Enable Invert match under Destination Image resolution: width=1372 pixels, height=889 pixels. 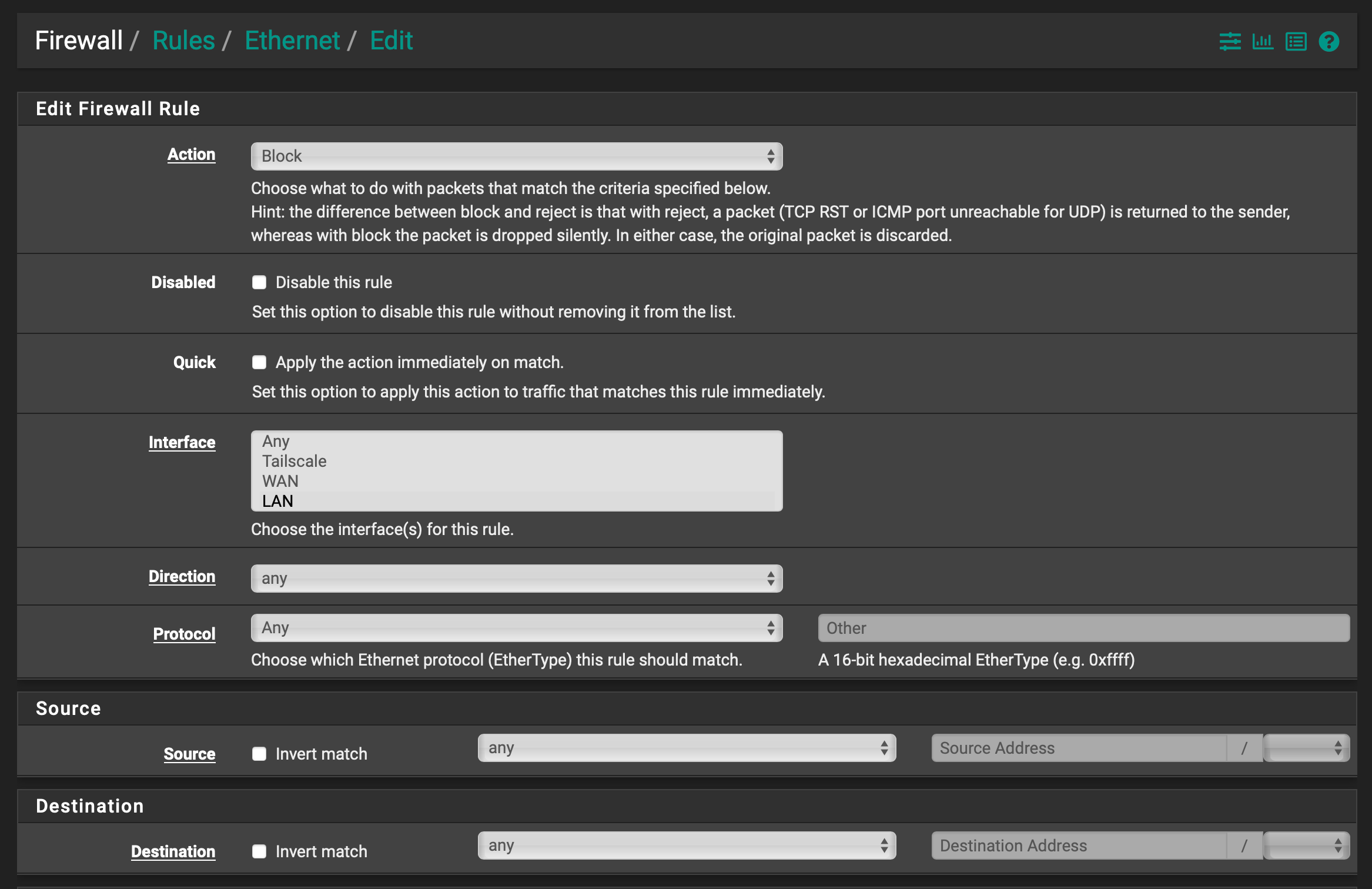point(259,851)
